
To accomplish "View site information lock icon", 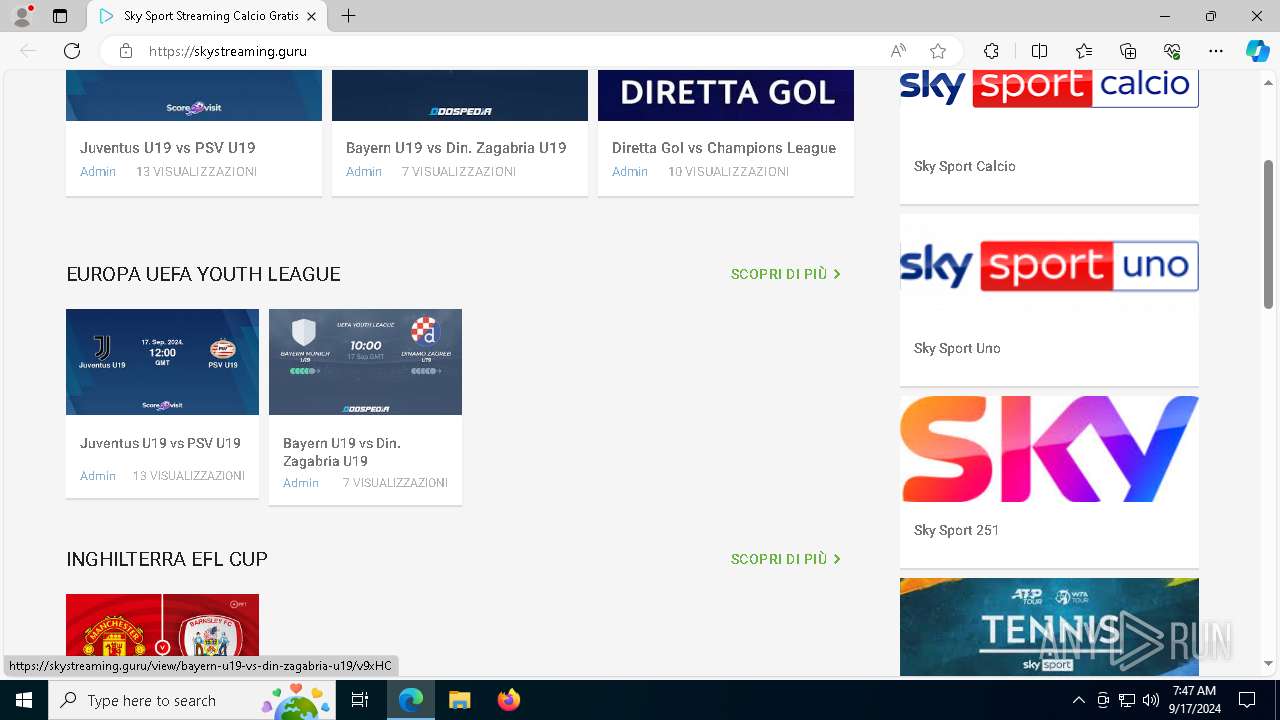I will click(x=126, y=51).
